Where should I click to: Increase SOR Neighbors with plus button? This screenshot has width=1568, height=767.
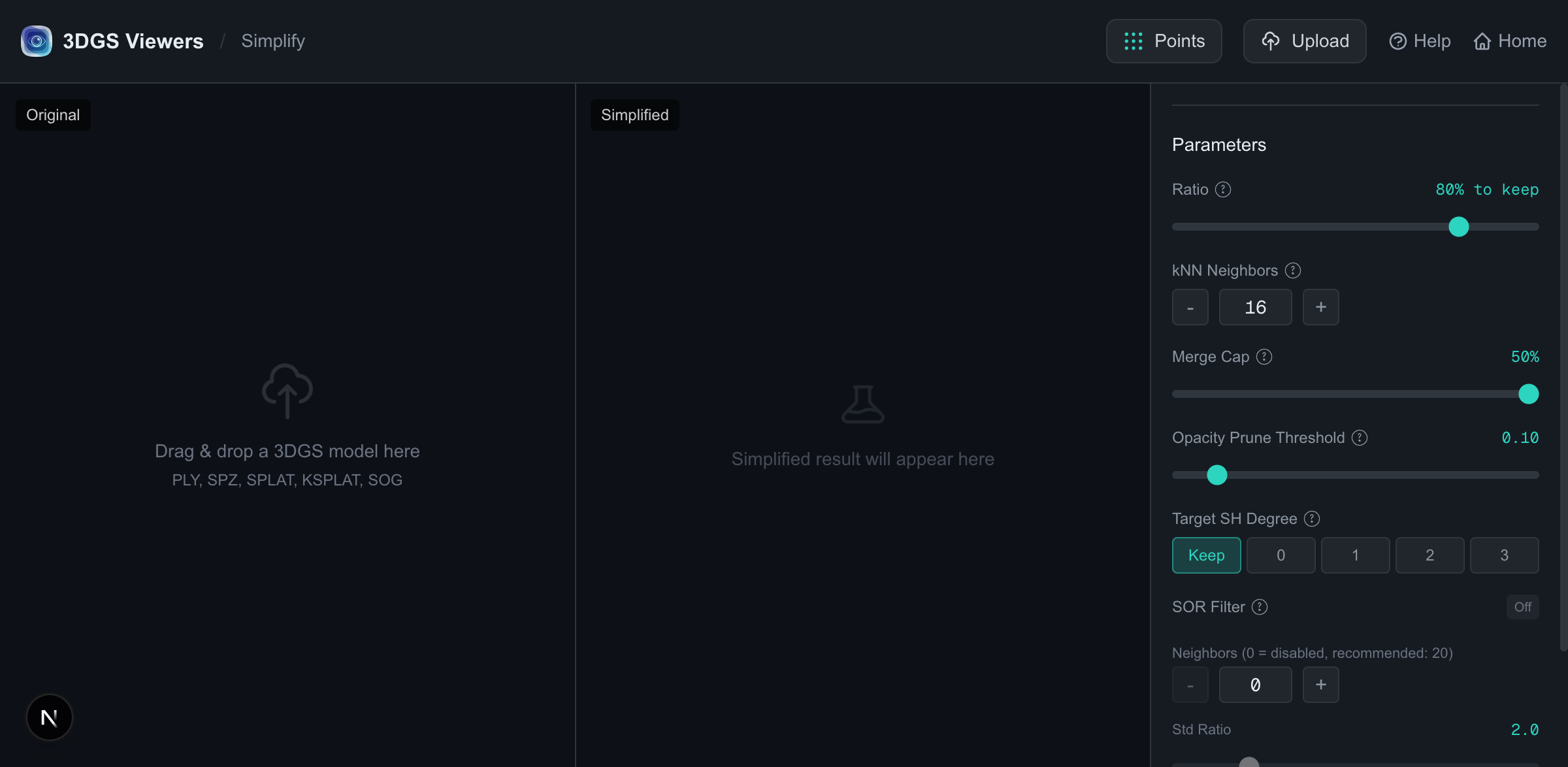click(1321, 685)
